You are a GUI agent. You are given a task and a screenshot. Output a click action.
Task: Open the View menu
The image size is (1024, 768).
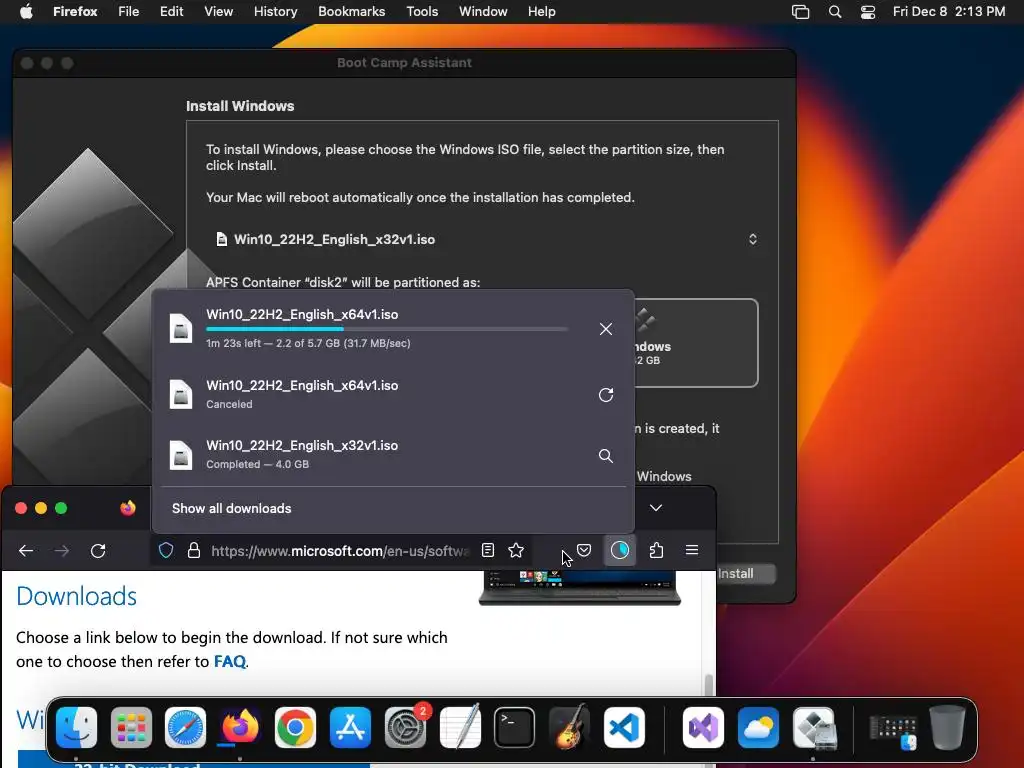(218, 12)
